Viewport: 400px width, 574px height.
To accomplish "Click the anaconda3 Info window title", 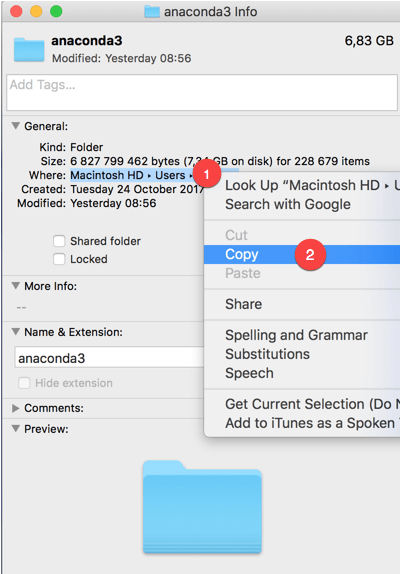I will pyautogui.click(x=210, y=12).
